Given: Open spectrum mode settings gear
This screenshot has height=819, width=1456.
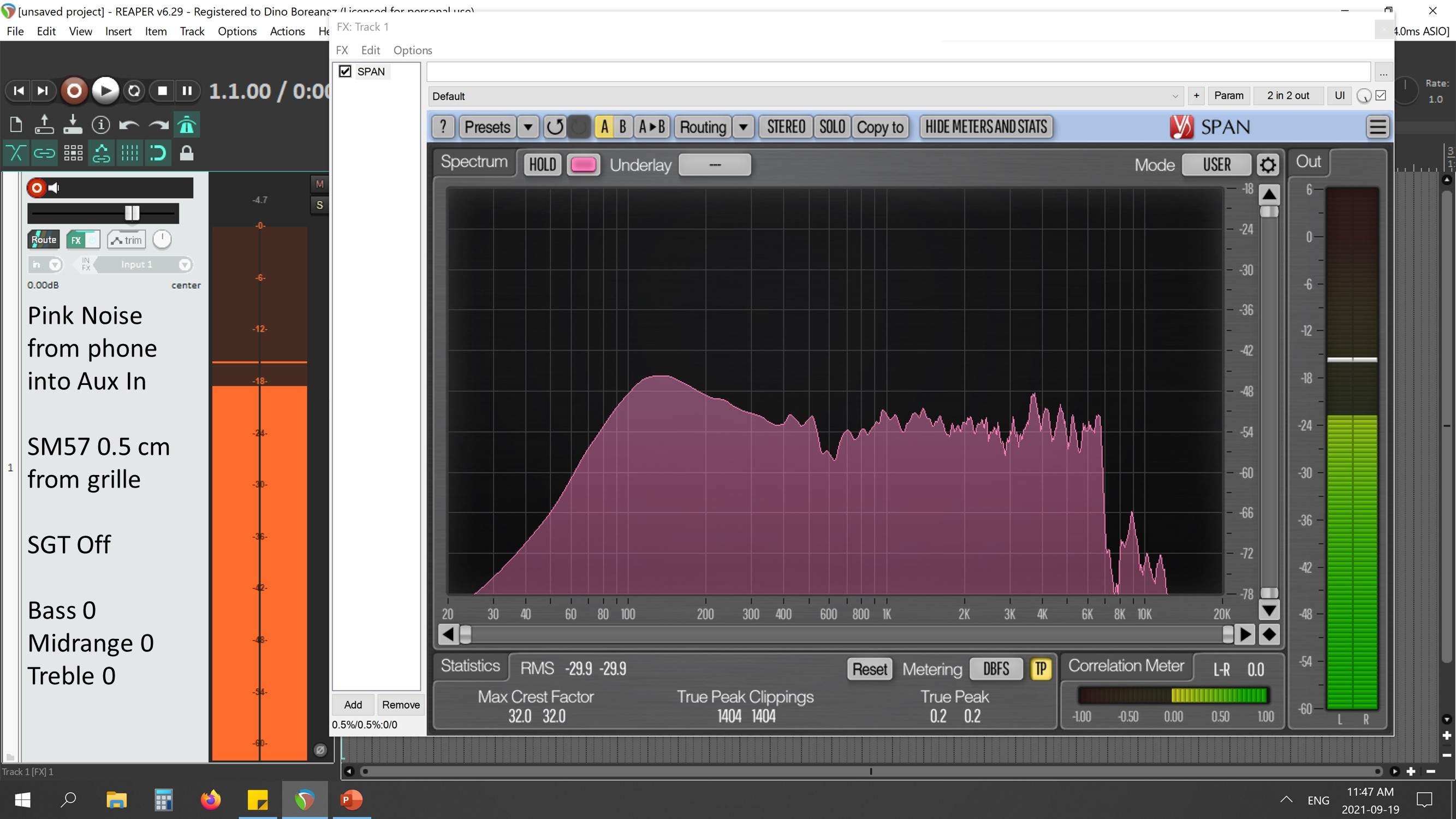Looking at the screenshot, I should (x=1268, y=165).
